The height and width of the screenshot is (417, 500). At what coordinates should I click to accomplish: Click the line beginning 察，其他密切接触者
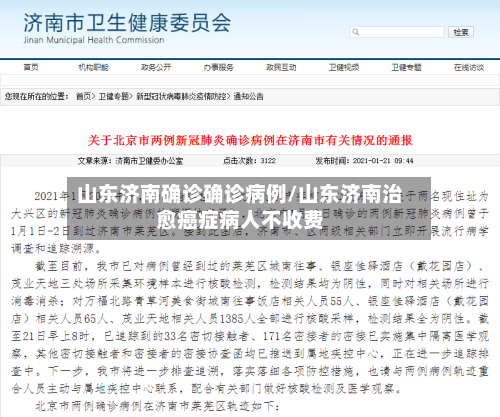pos(250,354)
